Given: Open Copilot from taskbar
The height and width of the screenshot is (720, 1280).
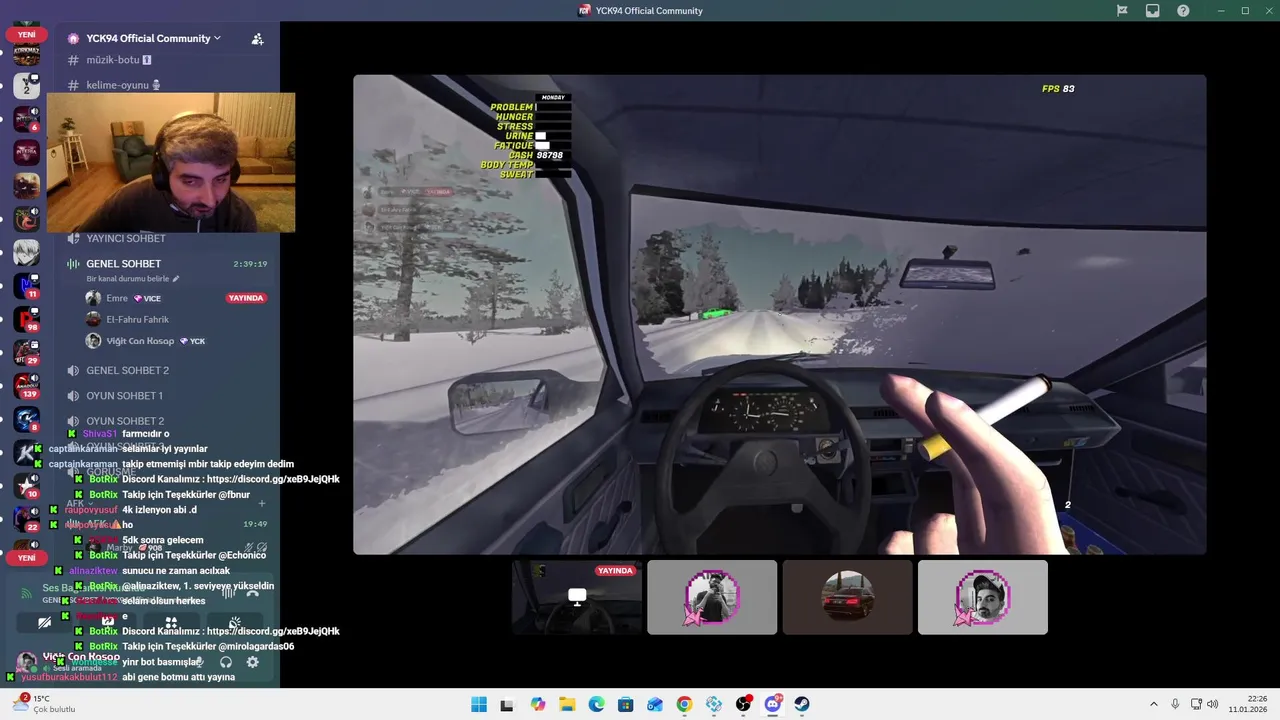Looking at the screenshot, I should pos(538,704).
